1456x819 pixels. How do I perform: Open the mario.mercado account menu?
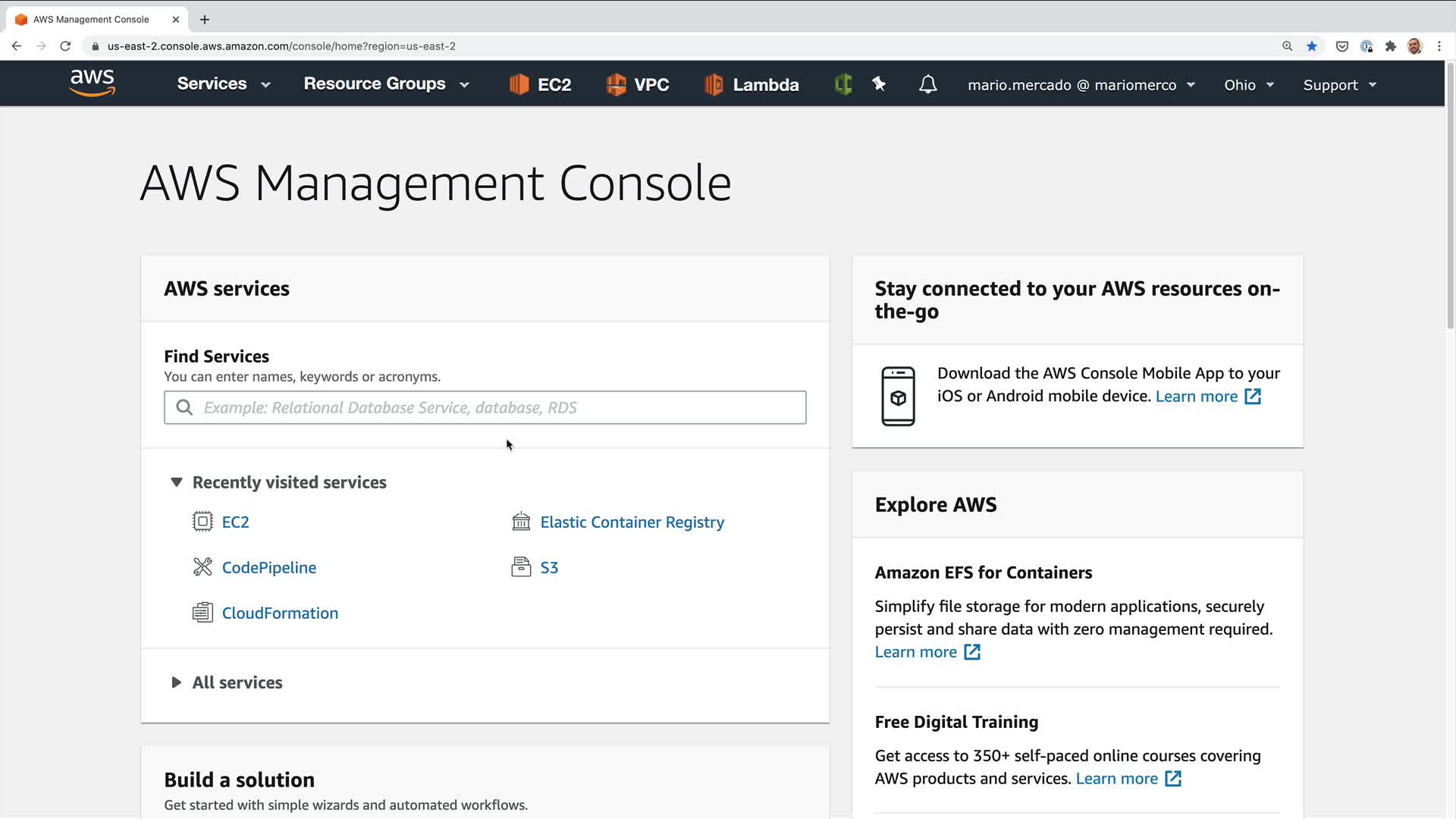click(1081, 85)
